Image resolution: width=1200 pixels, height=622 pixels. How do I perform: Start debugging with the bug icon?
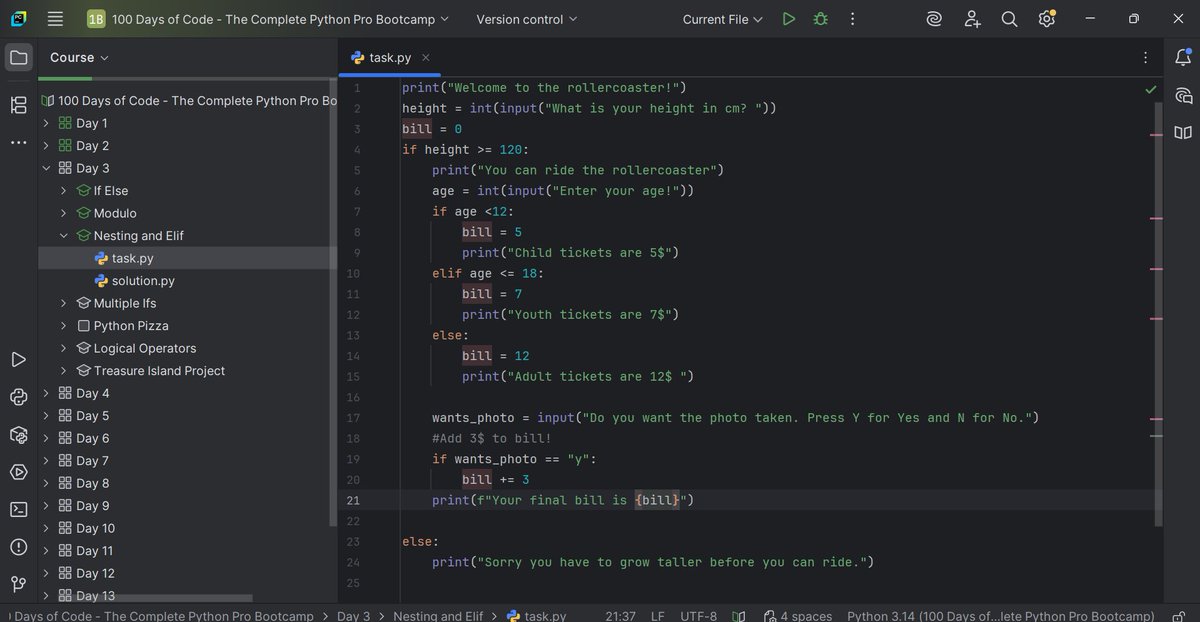tap(821, 19)
